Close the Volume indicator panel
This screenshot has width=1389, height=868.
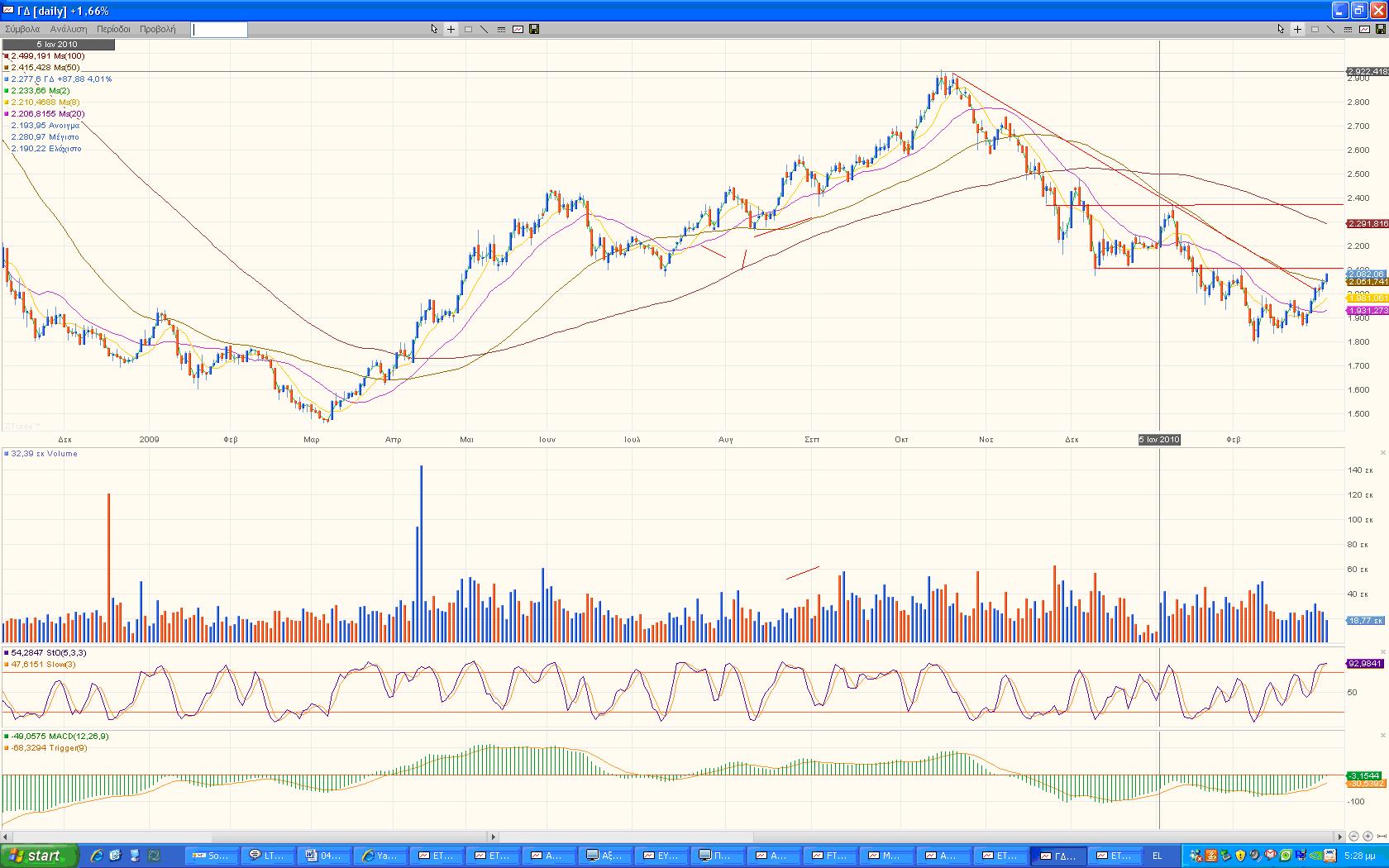(x=1382, y=453)
